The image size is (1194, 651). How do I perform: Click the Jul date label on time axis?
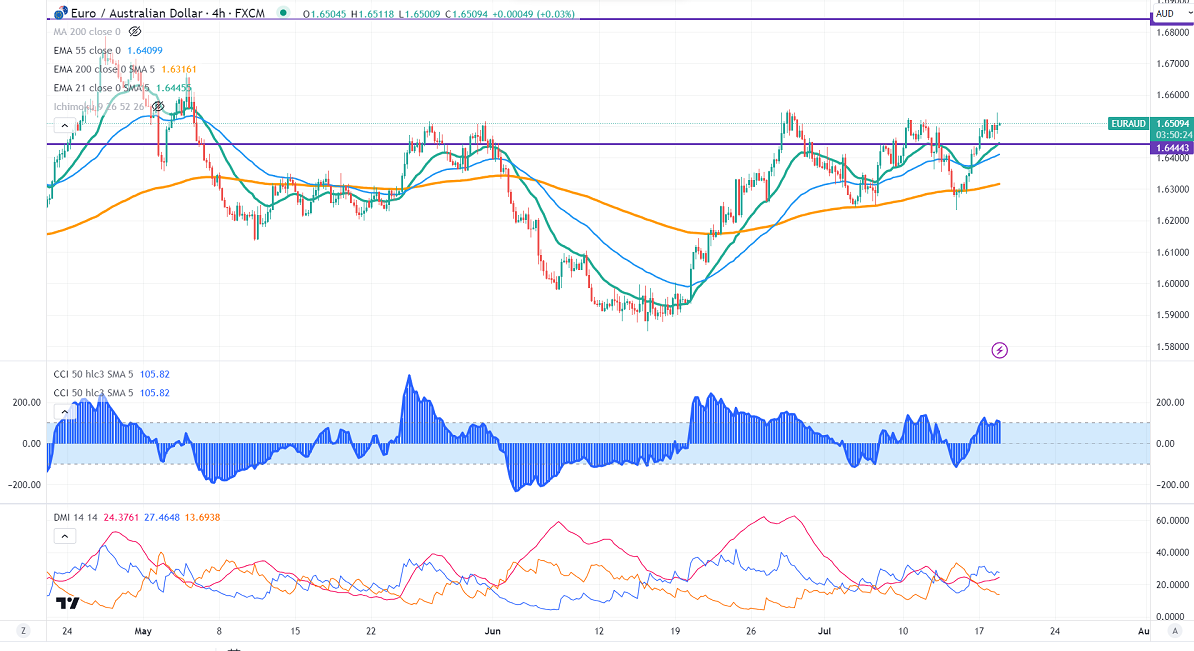[825, 631]
